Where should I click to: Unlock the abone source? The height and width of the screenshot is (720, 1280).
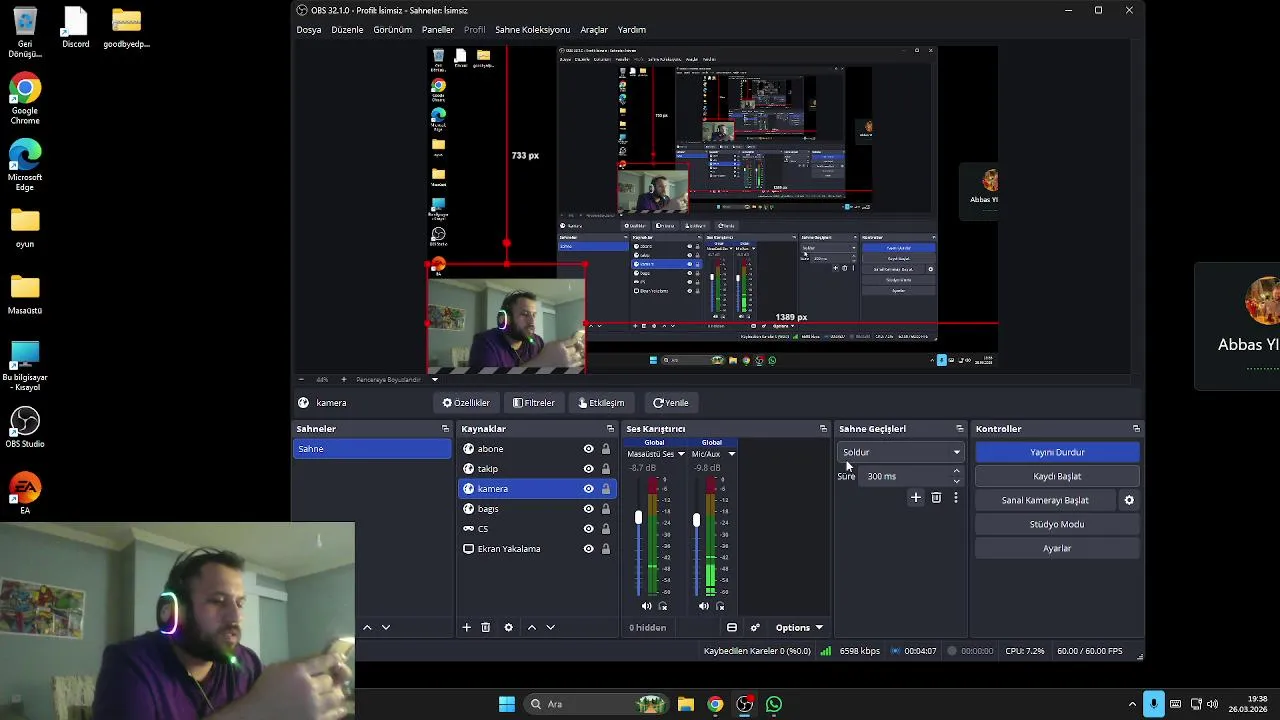tap(606, 449)
